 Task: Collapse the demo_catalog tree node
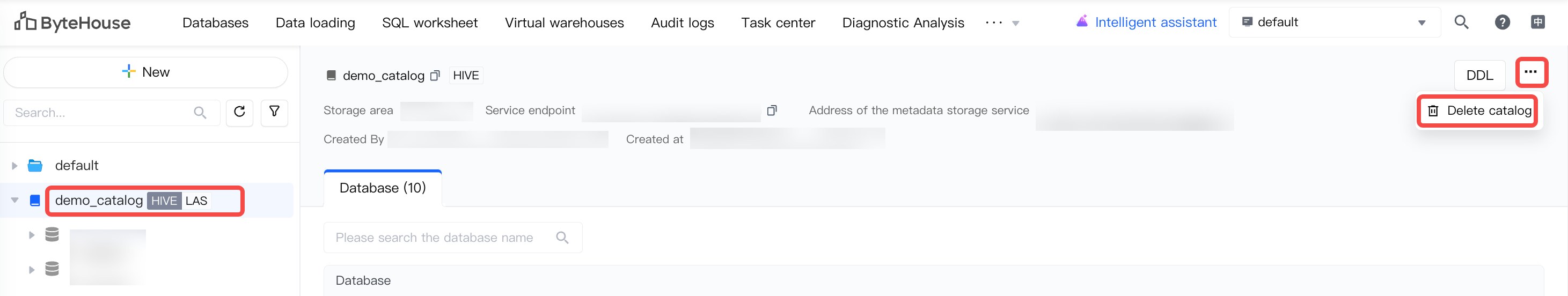(x=14, y=201)
